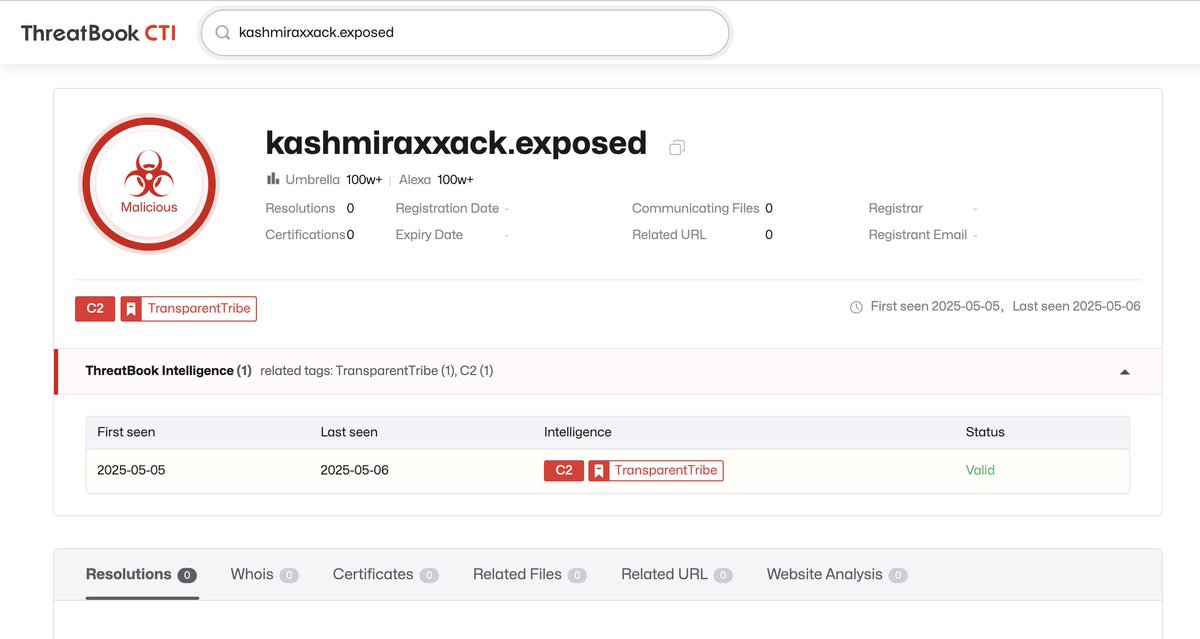Screen dimensions: 1200x639
Task: Click the bookmark icon inside the TransparentTribe tag
Action: (131, 308)
